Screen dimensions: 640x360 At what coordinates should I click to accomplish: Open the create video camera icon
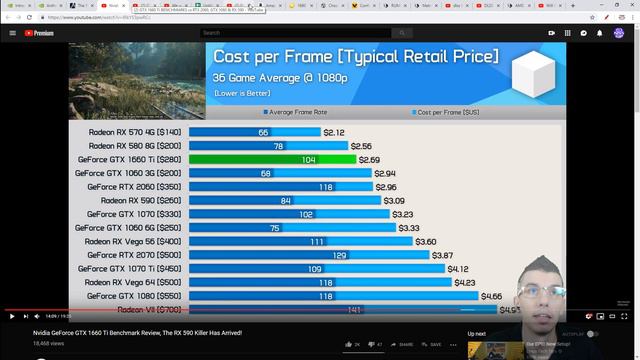pos(551,33)
